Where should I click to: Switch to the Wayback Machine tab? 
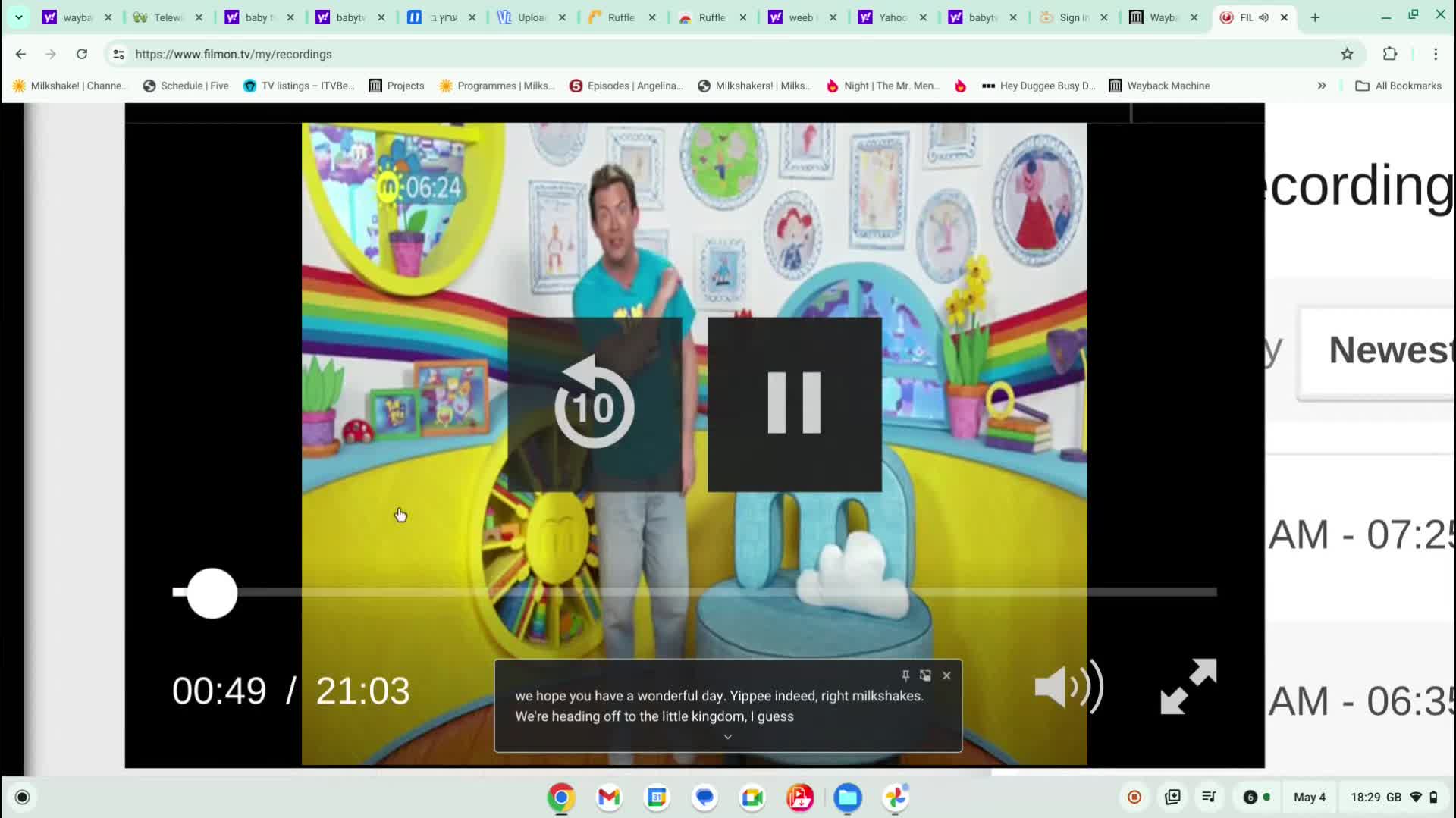[1162, 17]
